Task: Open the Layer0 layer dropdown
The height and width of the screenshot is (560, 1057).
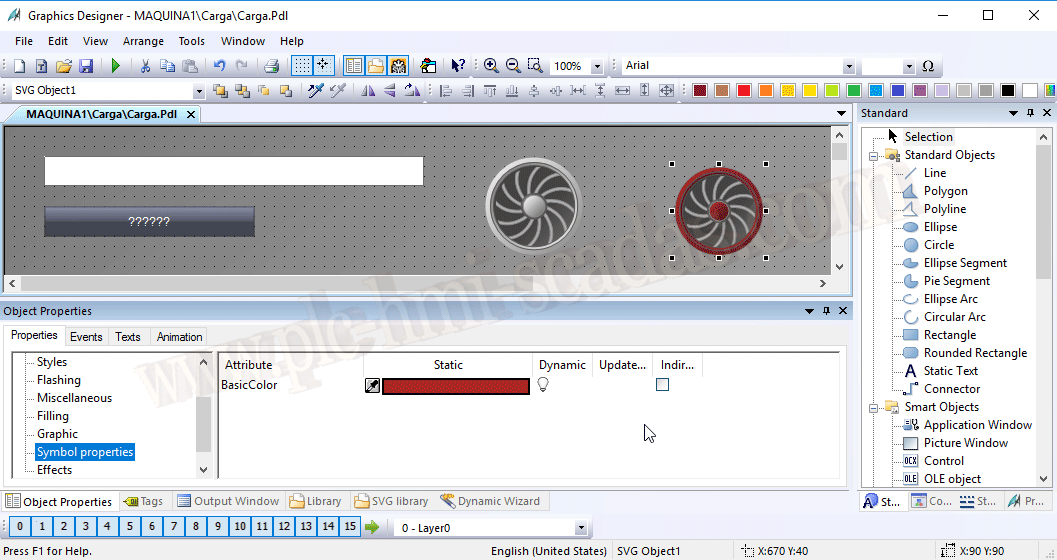Action: tap(580, 528)
